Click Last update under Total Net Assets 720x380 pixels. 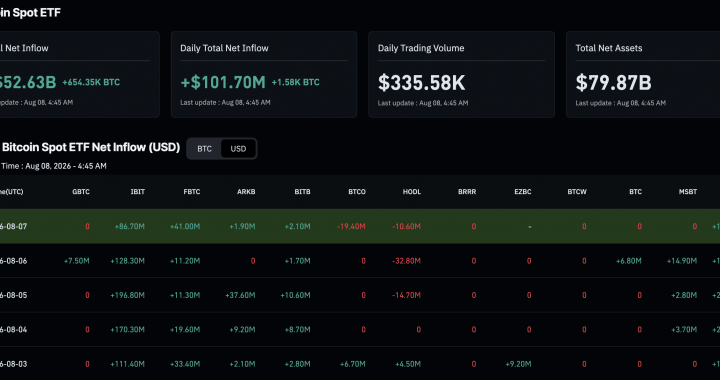point(621,103)
